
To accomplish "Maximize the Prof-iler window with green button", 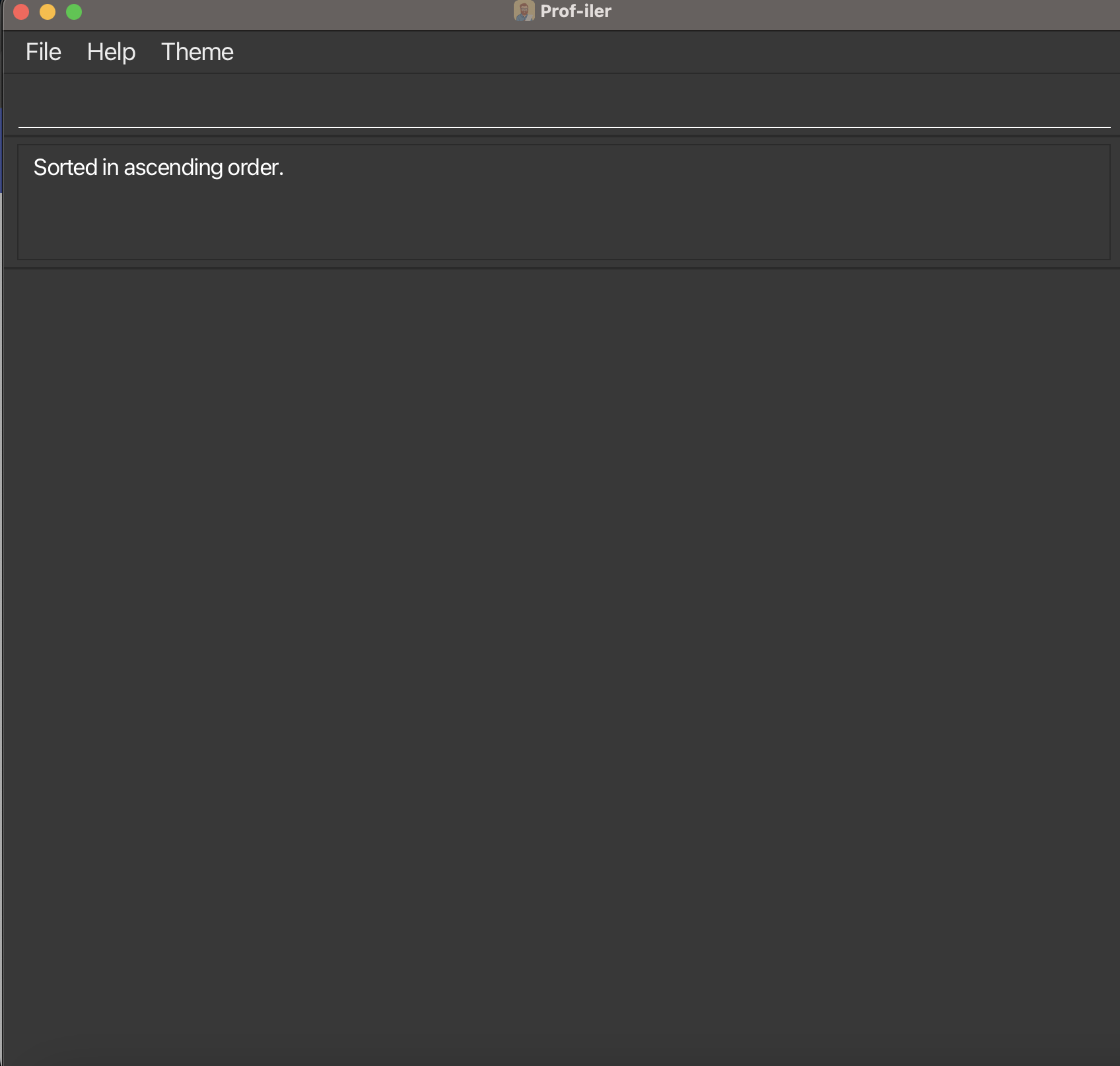I will pyautogui.click(x=74, y=12).
